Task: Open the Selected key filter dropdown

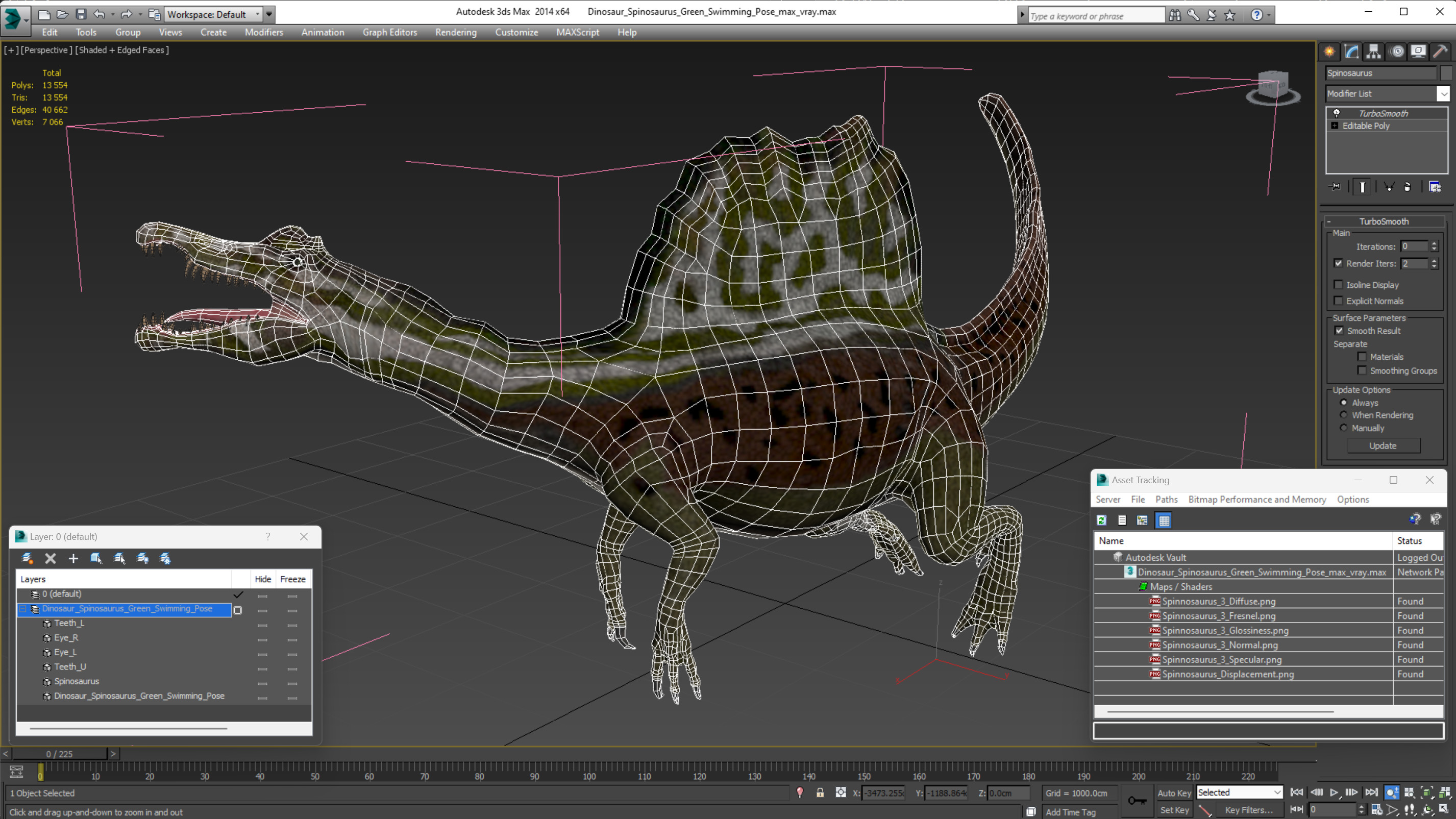Action: coord(1239,792)
